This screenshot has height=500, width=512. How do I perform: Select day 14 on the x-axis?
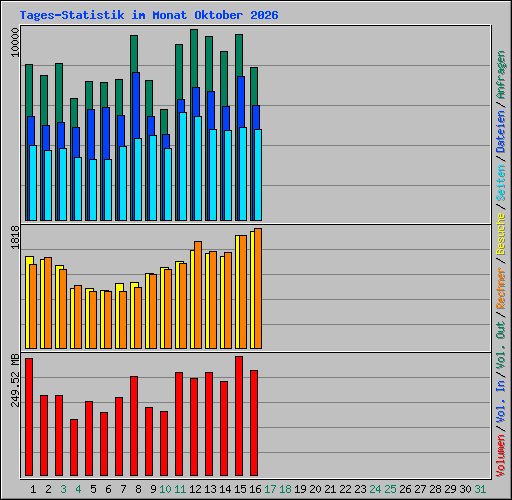(225, 489)
